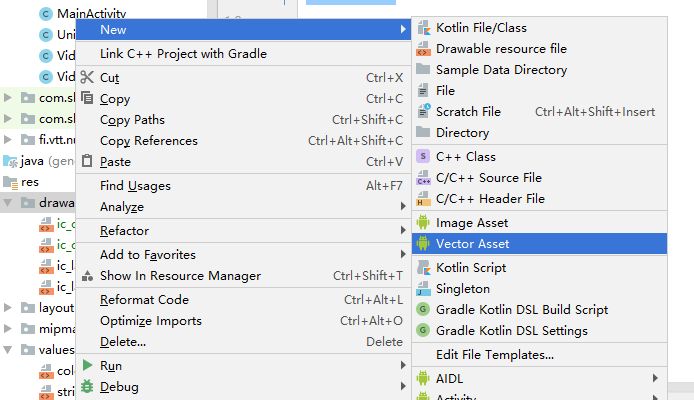This screenshot has height=400, width=694.
Task: Select the values folder in tree
Action: (56, 350)
